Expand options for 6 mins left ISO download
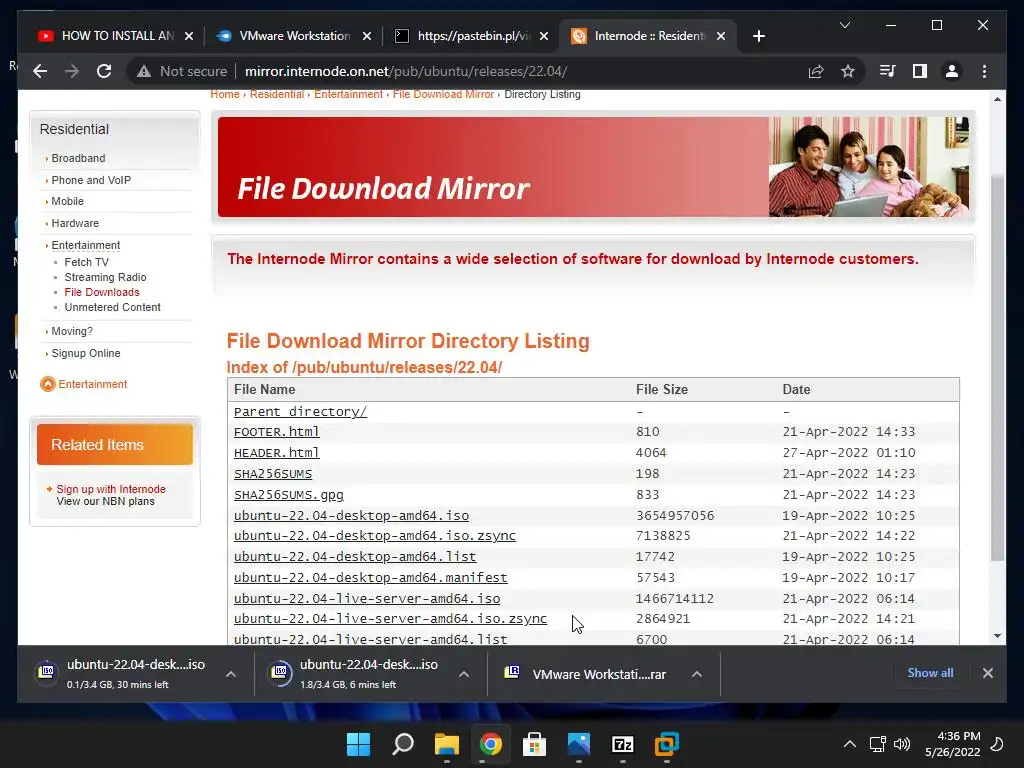Viewport: 1024px width, 768px height. coord(464,674)
